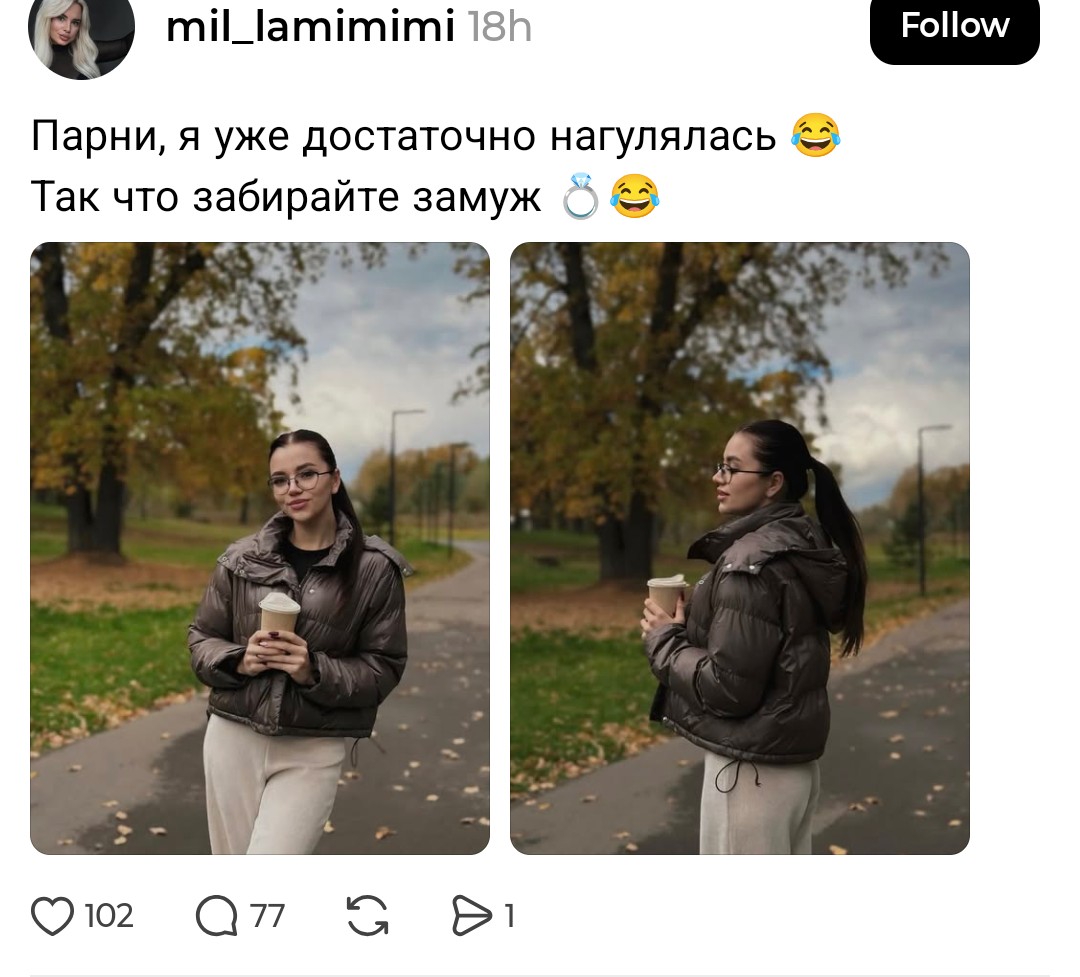This screenshot has height=977, width=1080.
Task: Tap the laughing emoji after 'нагулялась'
Action: [x=816, y=135]
